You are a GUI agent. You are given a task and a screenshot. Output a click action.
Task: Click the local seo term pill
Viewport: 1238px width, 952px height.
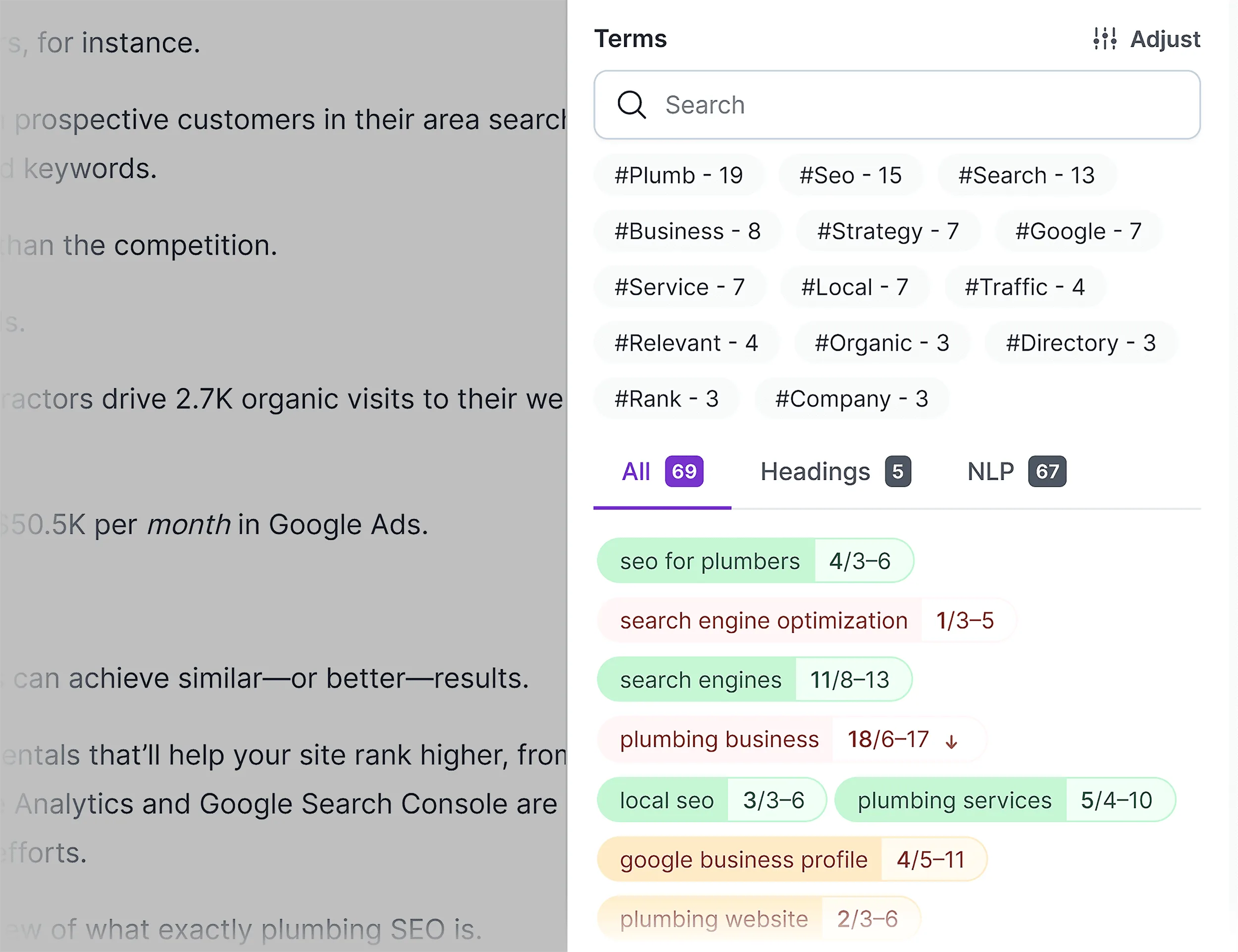coord(667,800)
